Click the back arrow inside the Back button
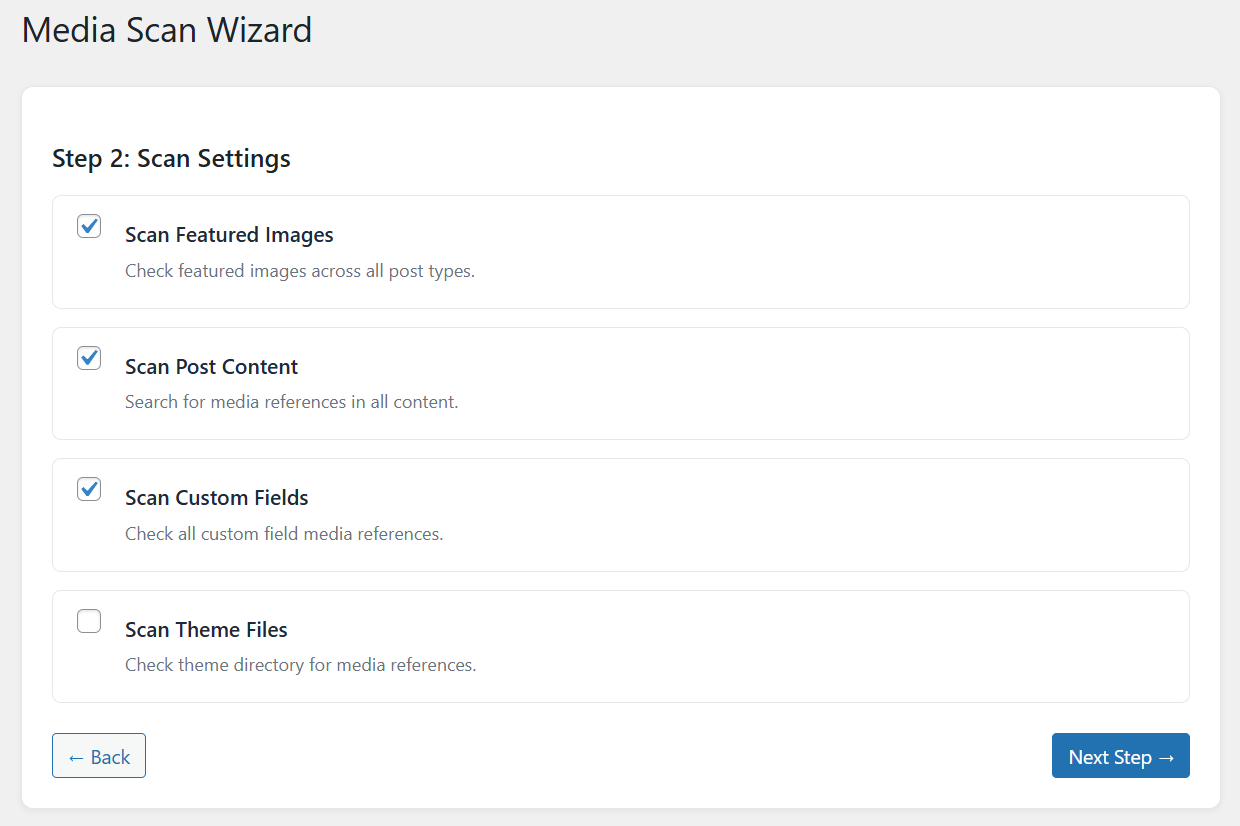 [x=76, y=756]
